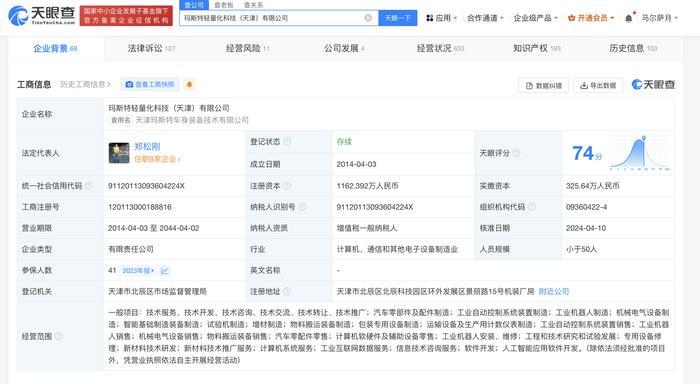
Task: Click the 查看工商快照 button
Action: pyautogui.click(x=150, y=84)
